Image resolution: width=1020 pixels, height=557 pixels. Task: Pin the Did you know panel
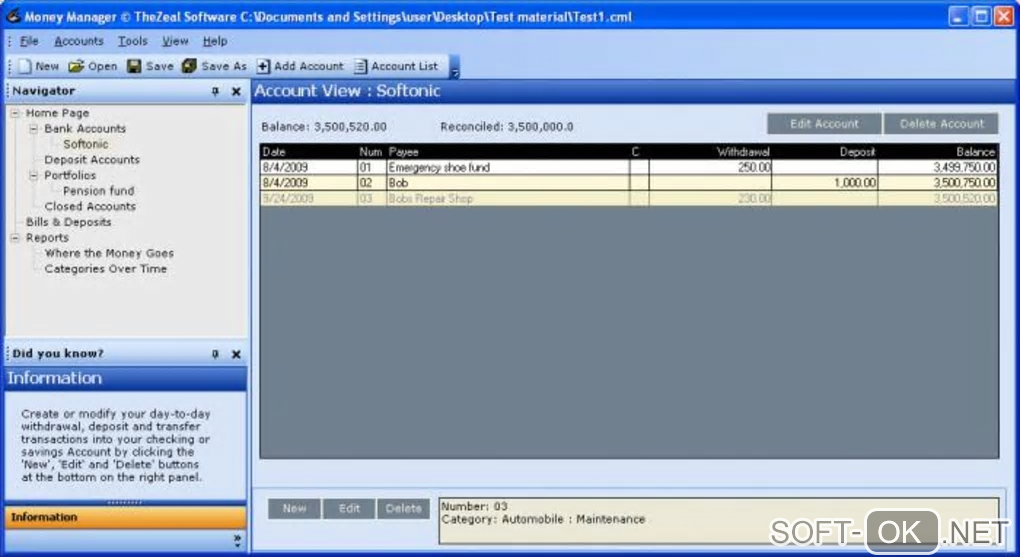click(x=215, y=354)
